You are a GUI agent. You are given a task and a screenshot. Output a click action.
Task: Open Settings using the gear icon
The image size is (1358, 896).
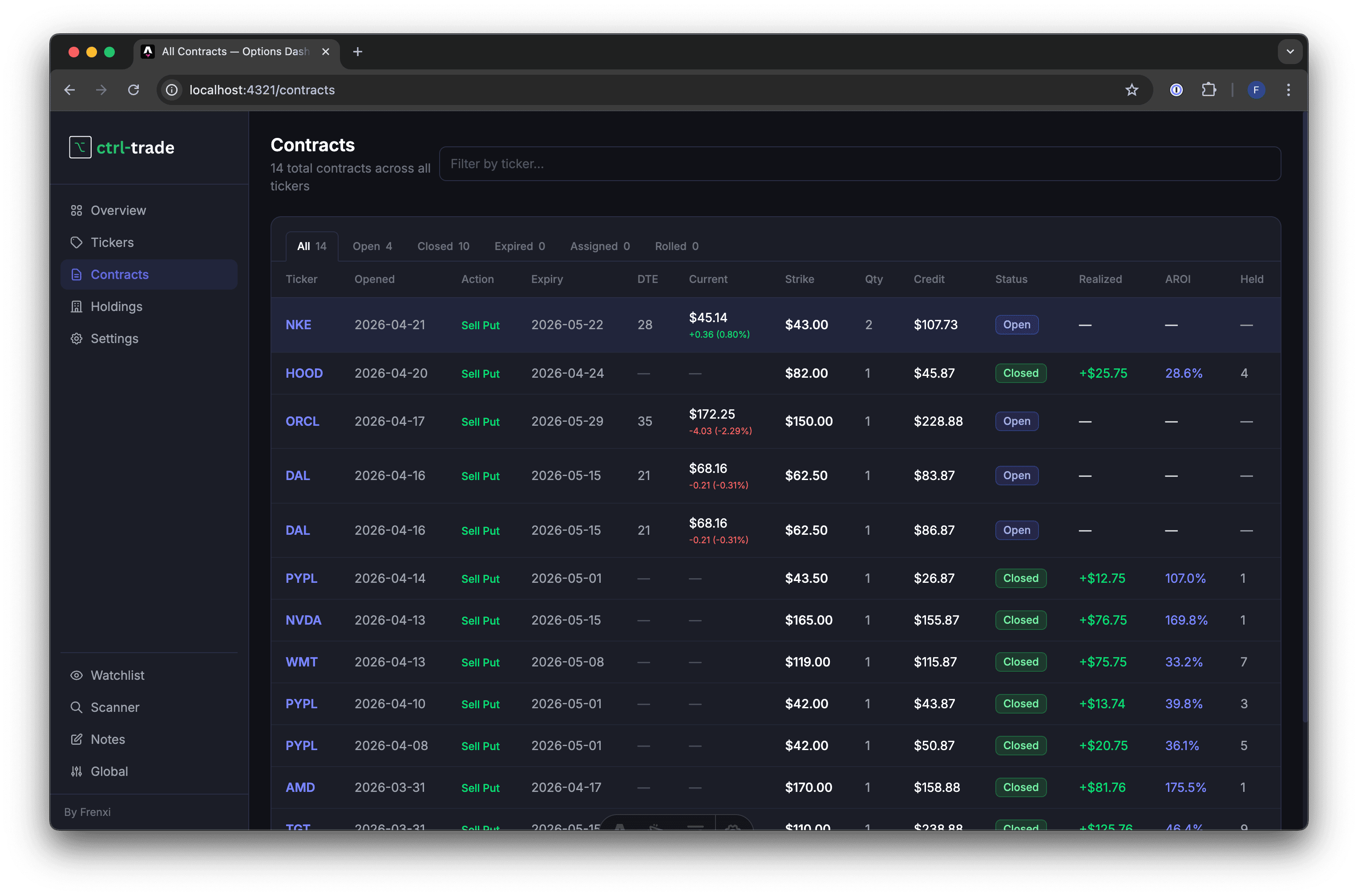pos(77,338)
